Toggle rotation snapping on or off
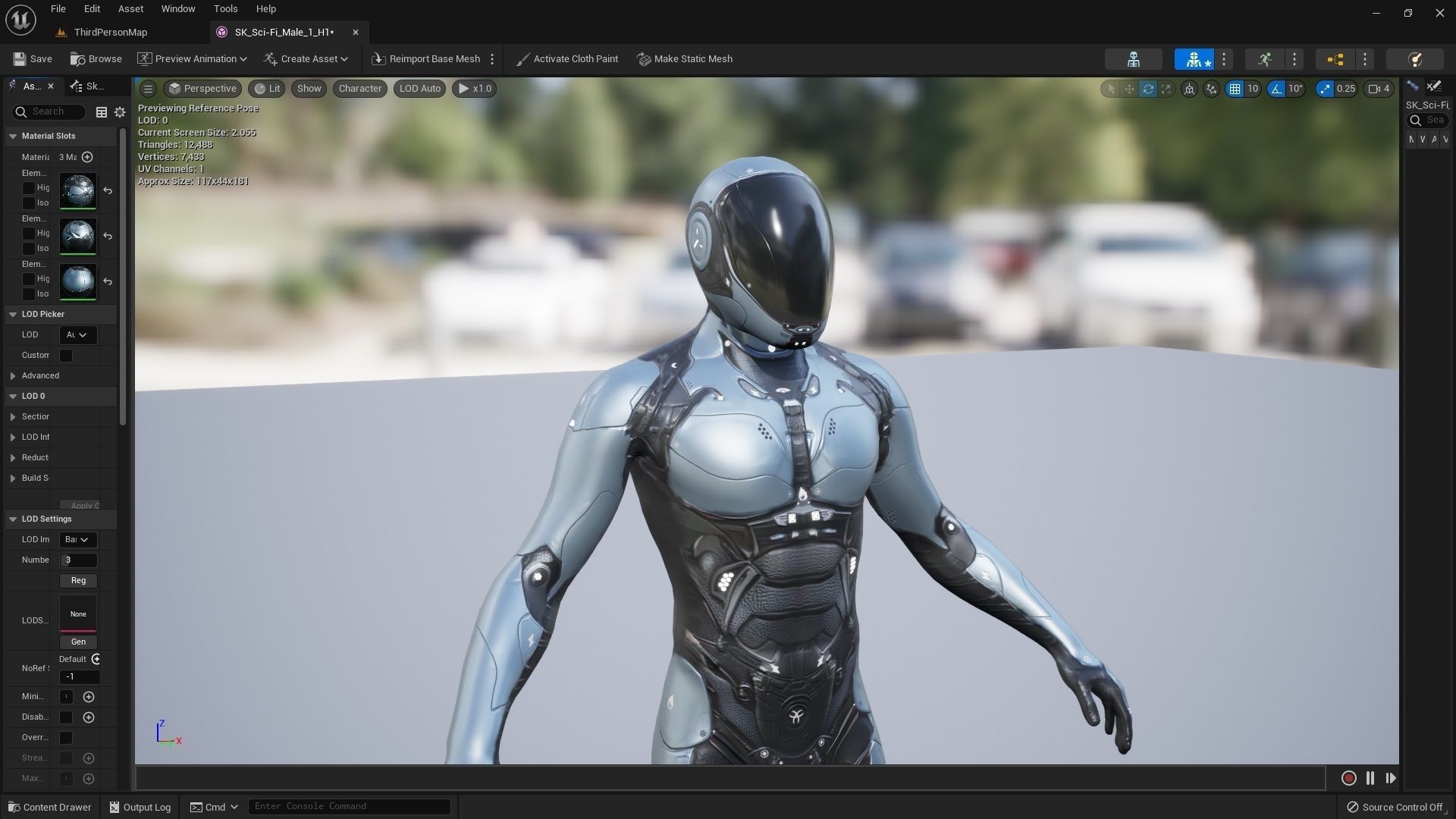Screen dimensions: 1456x819 1277,89
